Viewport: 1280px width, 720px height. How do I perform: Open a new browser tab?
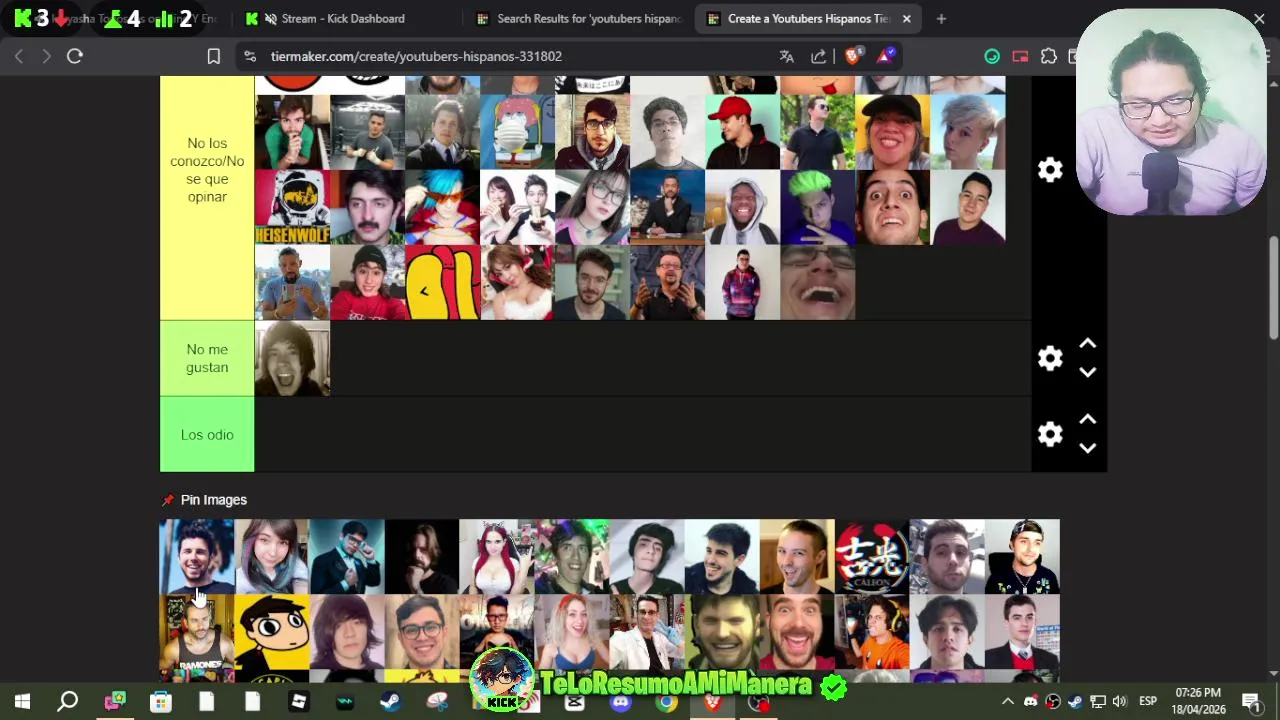[x=941, y=19]
